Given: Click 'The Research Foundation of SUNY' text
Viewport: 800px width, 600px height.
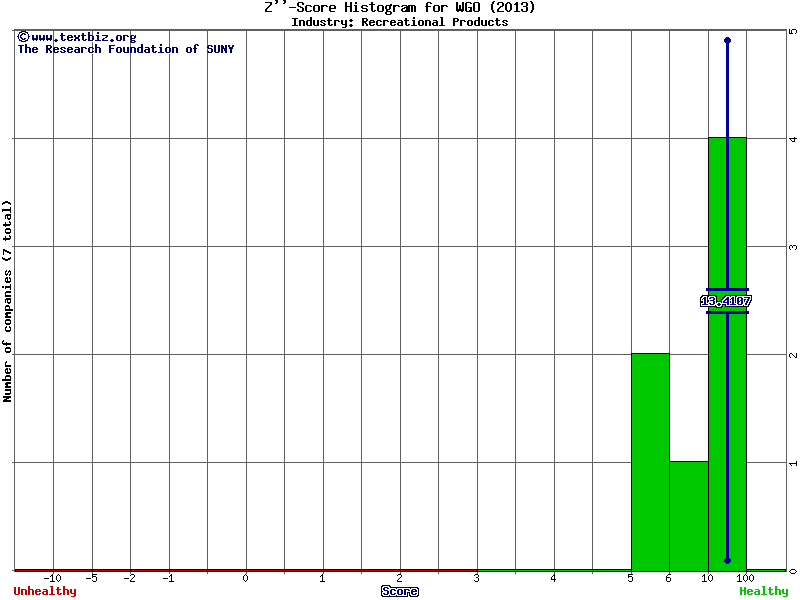Looking at the screenshot, I should coord(126,49).
